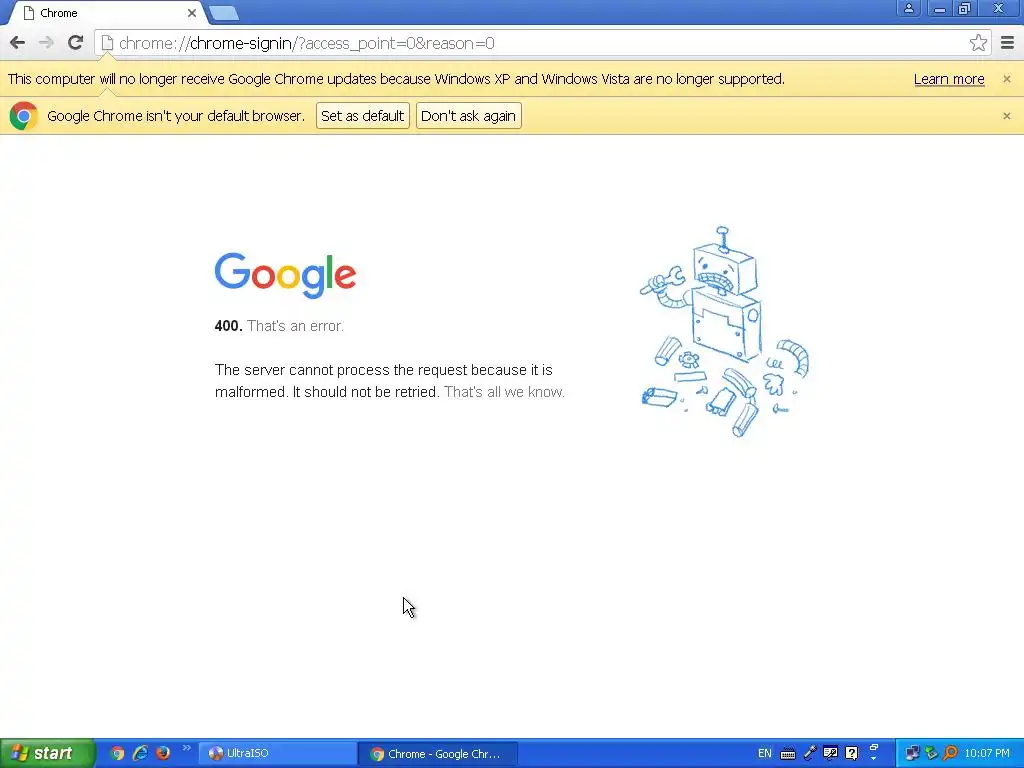The width and height of the screenshot is (1024, 768).
Task: Click the broken robot illustration
Action: click(724, 332)
